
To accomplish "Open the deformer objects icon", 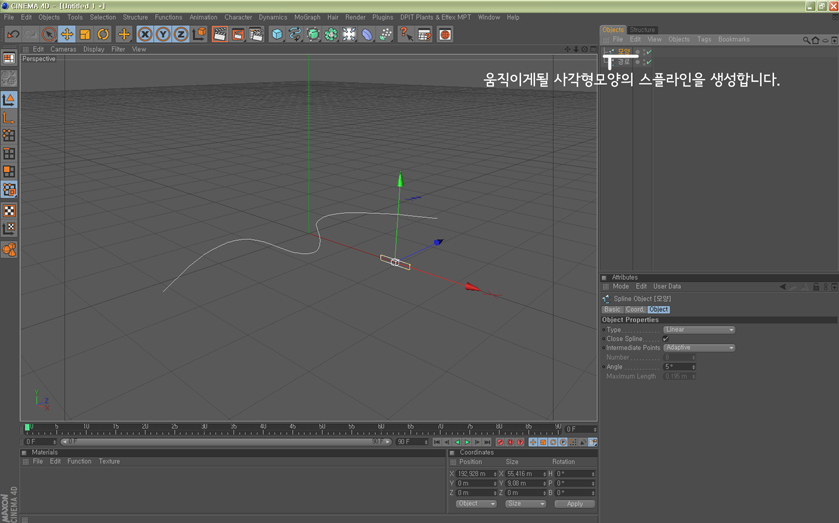I will coord(367,35).
